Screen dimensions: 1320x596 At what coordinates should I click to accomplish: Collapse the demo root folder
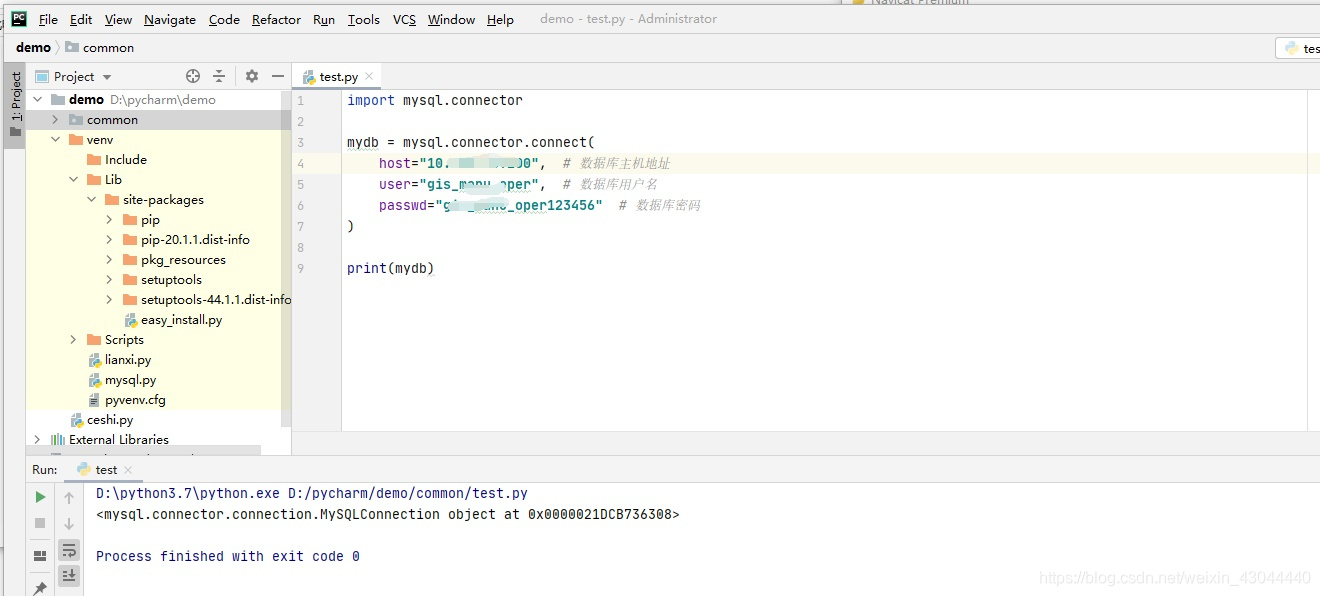tap(38, 99)
